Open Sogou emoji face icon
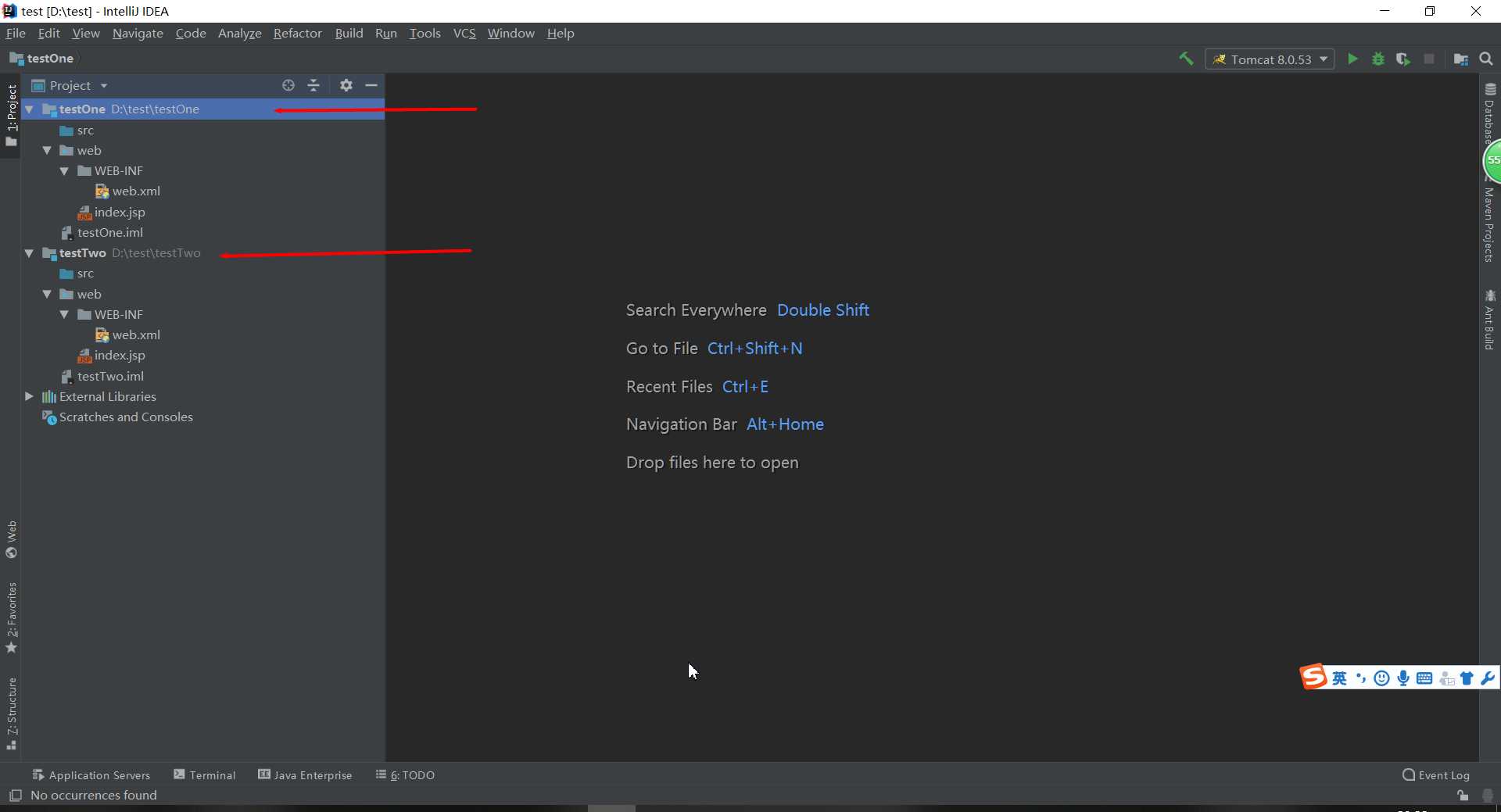Viewport: 1501px width, 812px height. click(1382, 678)
